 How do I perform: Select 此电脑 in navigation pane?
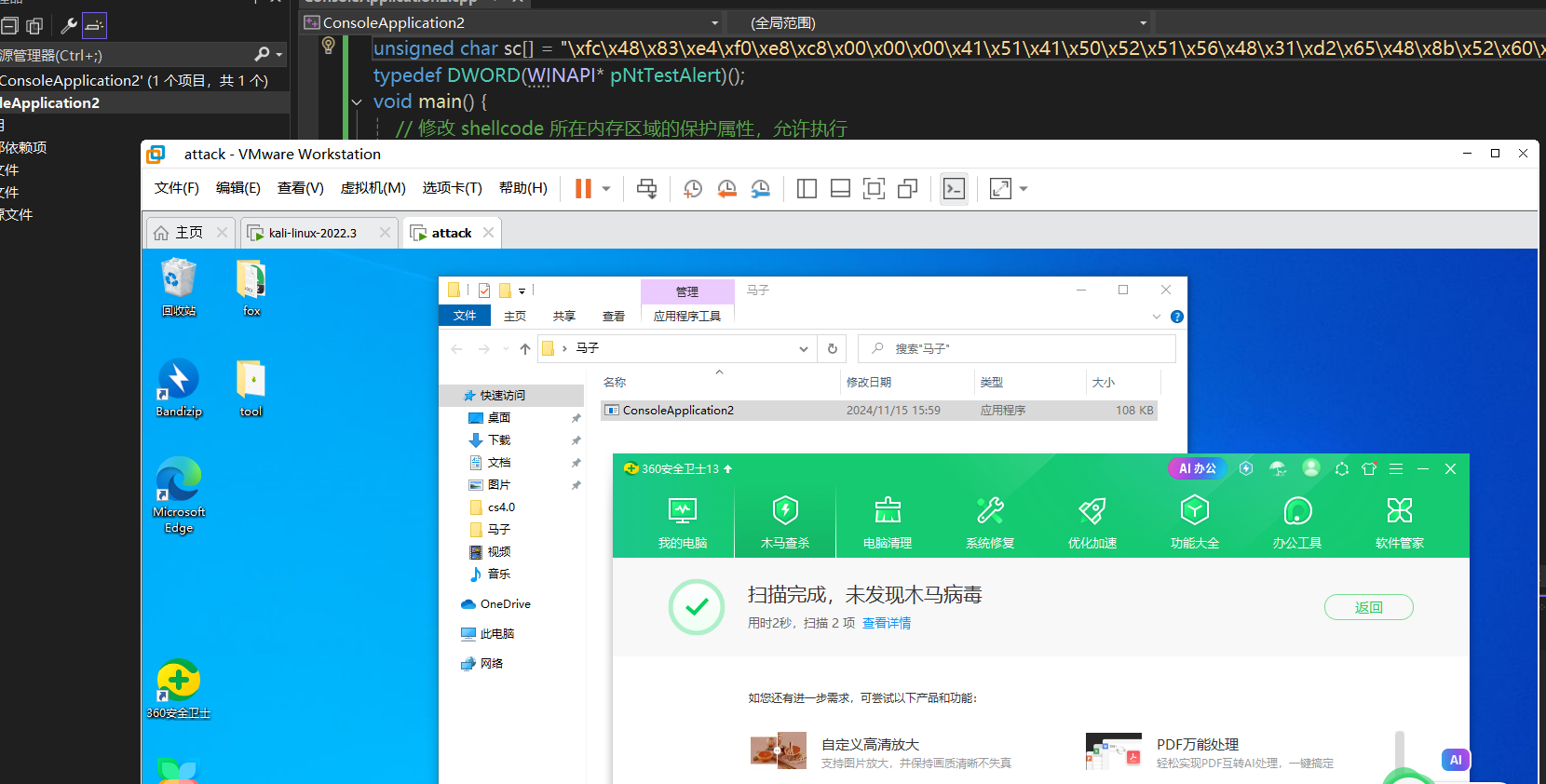pos(496,634)
